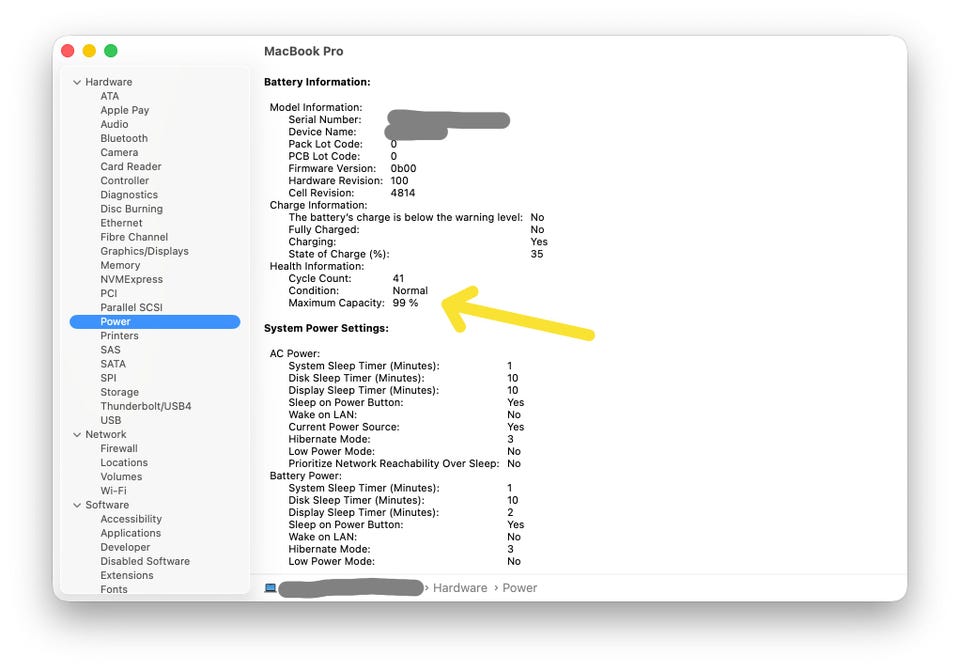Click Hardware in the bottom path bar

pyautogui.click(x=460, y=588)
